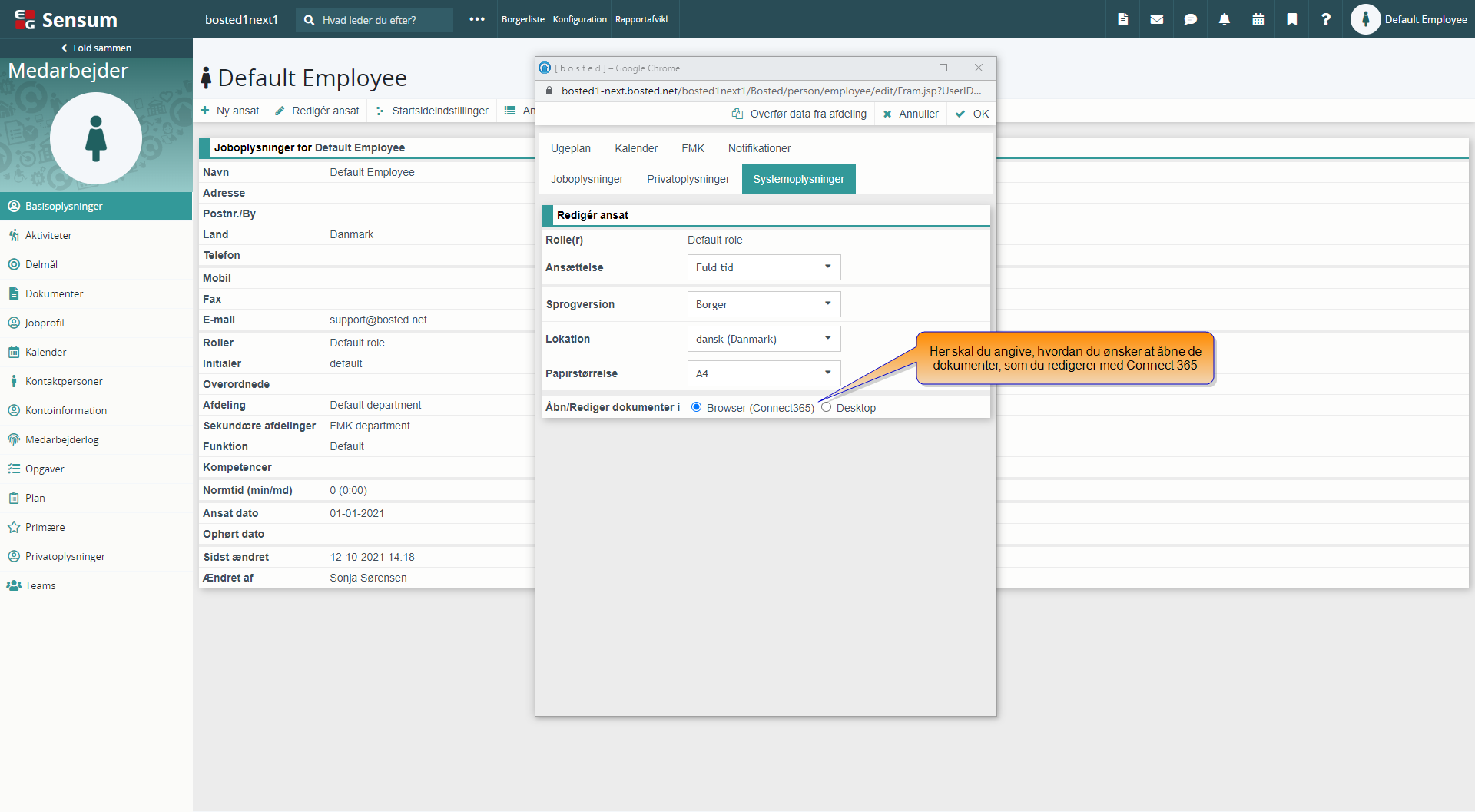Viewport: 1475px width, 812px height.
Task: Switch to the Notifikationer tab
Action: (x=759, y=148)
